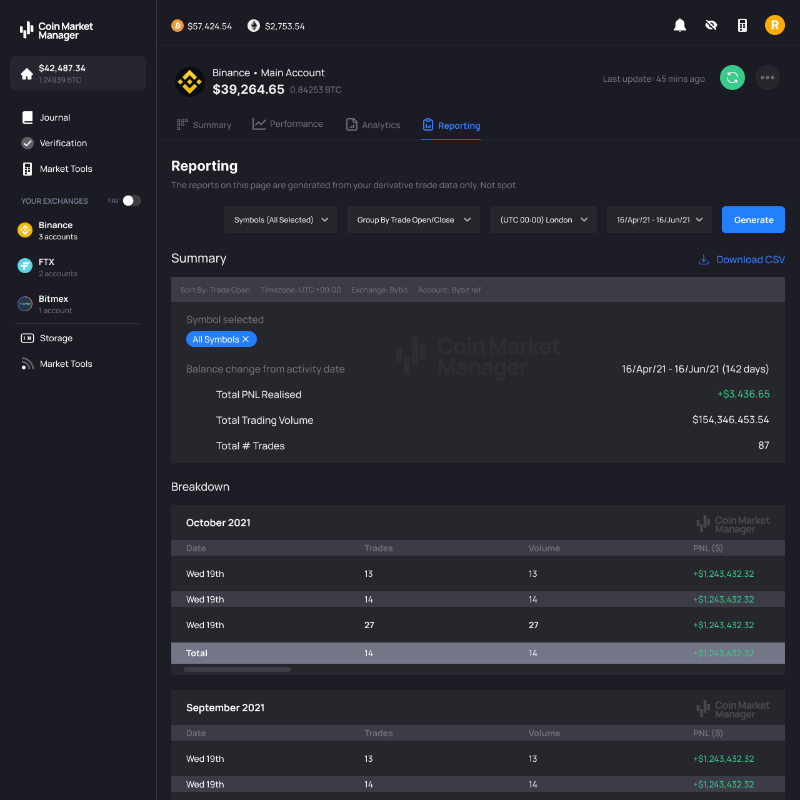Image resolution: width=800 pixels, height=800 pixels.
Task: Click the Ethereum price $2,753.54
Action: (285, 26)
